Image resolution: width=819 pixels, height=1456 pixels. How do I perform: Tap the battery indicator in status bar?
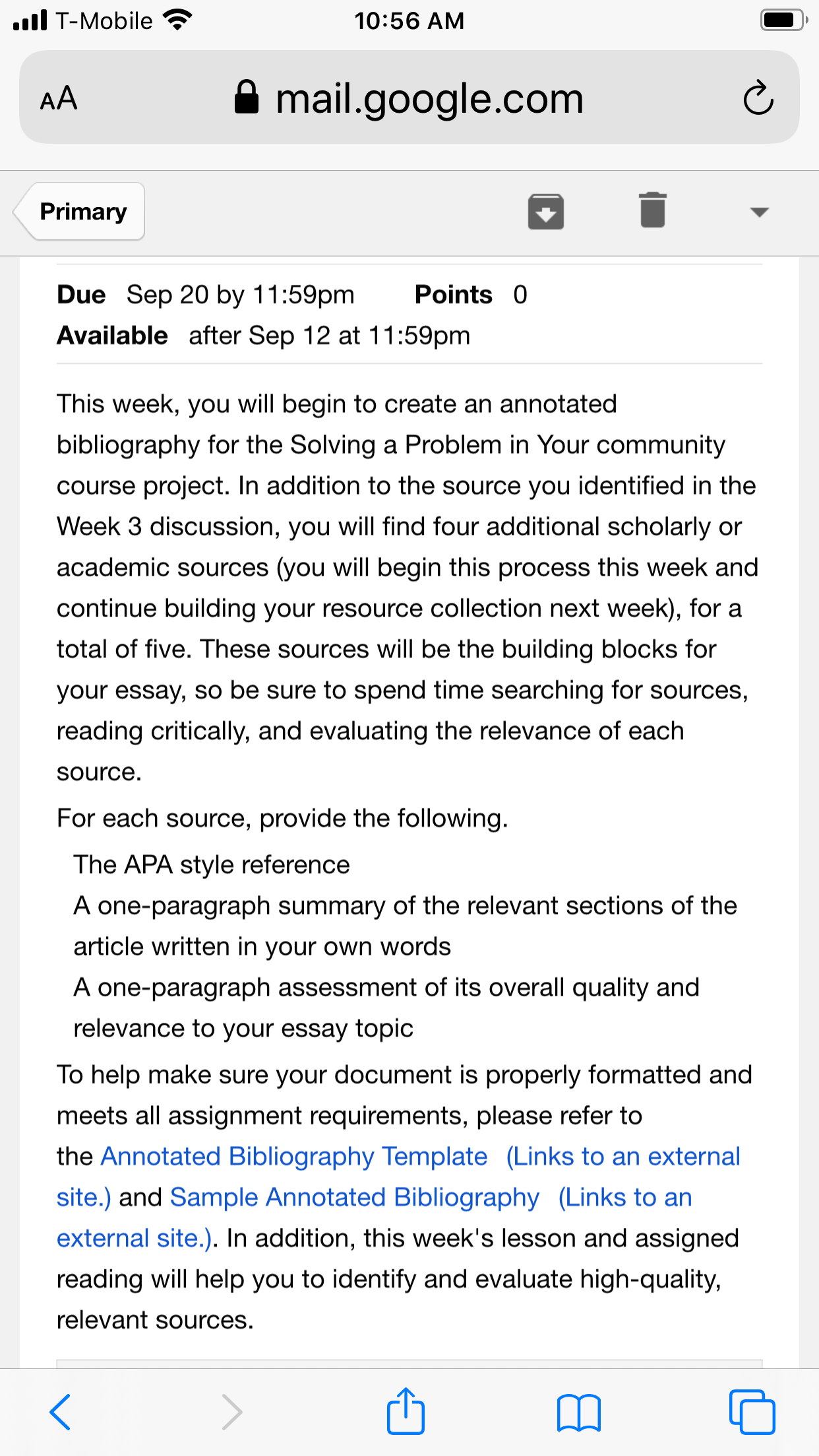784,20
